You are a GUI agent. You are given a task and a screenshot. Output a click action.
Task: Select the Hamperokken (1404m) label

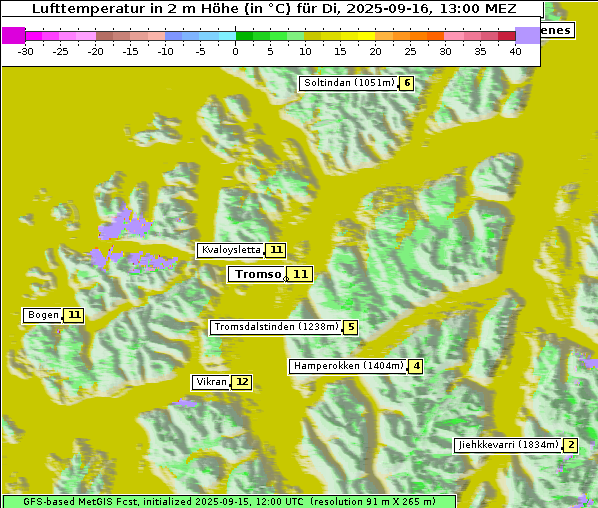point(348,366)
